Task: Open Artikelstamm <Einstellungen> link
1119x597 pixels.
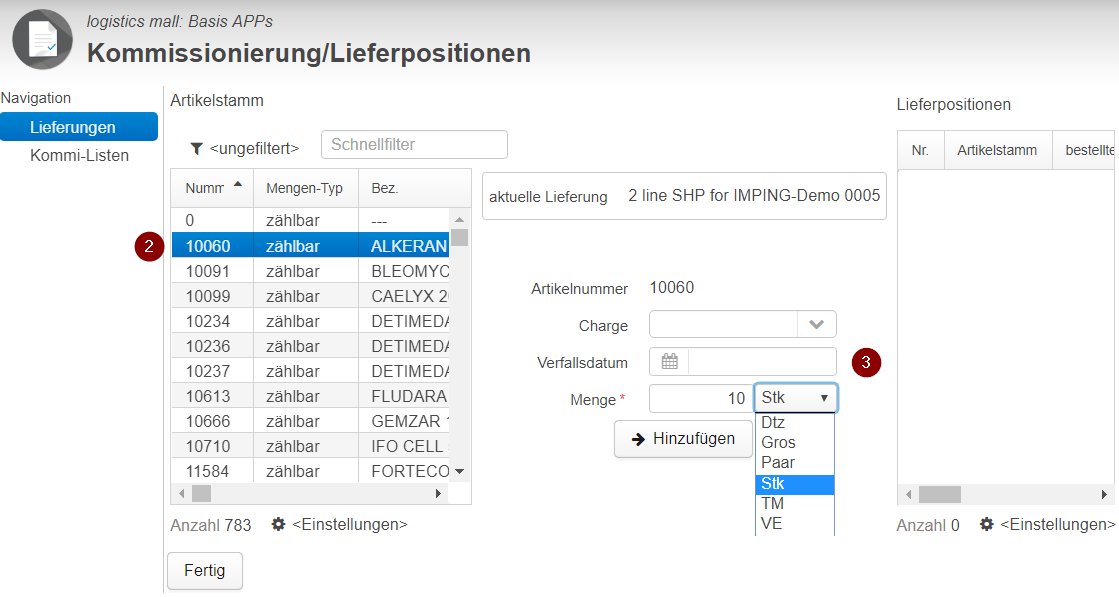Action: tap(350, 524)
